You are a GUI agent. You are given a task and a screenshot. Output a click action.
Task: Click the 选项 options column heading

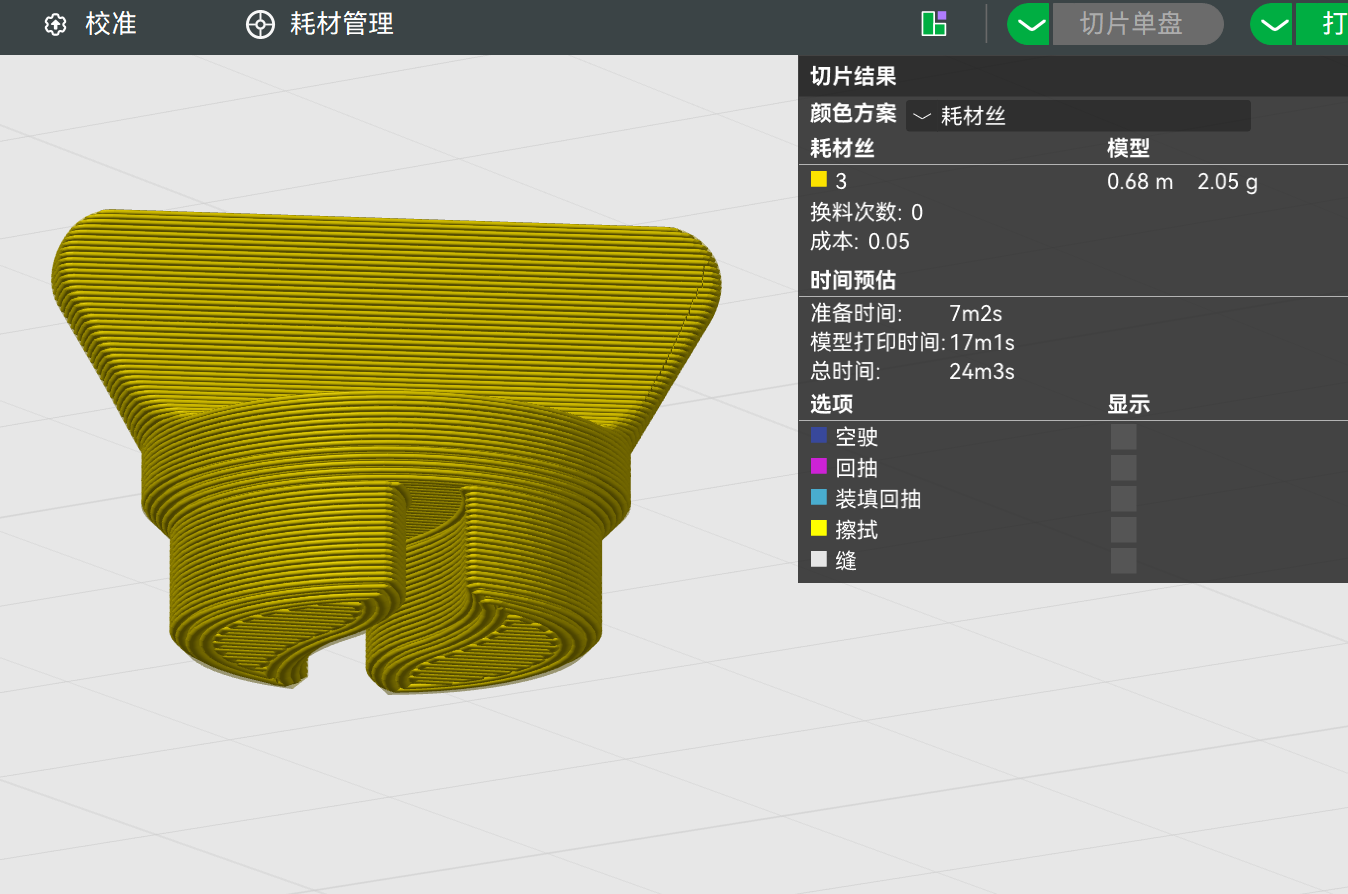pos(831,405)
